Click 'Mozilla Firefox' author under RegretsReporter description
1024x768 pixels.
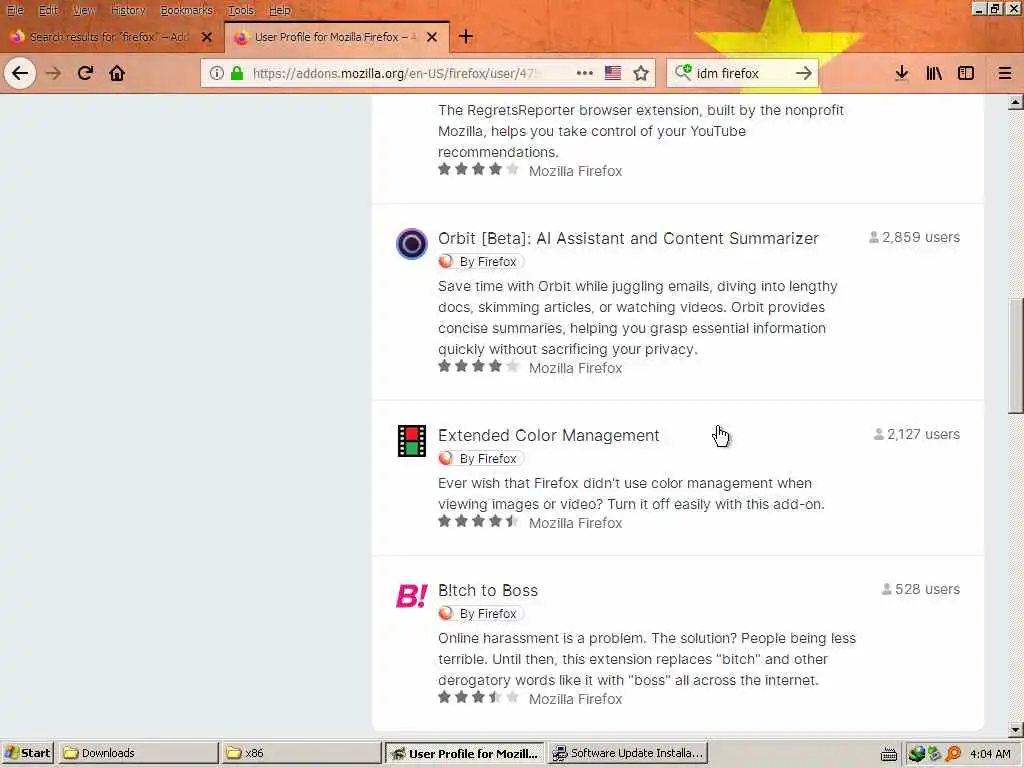point(575,171)
